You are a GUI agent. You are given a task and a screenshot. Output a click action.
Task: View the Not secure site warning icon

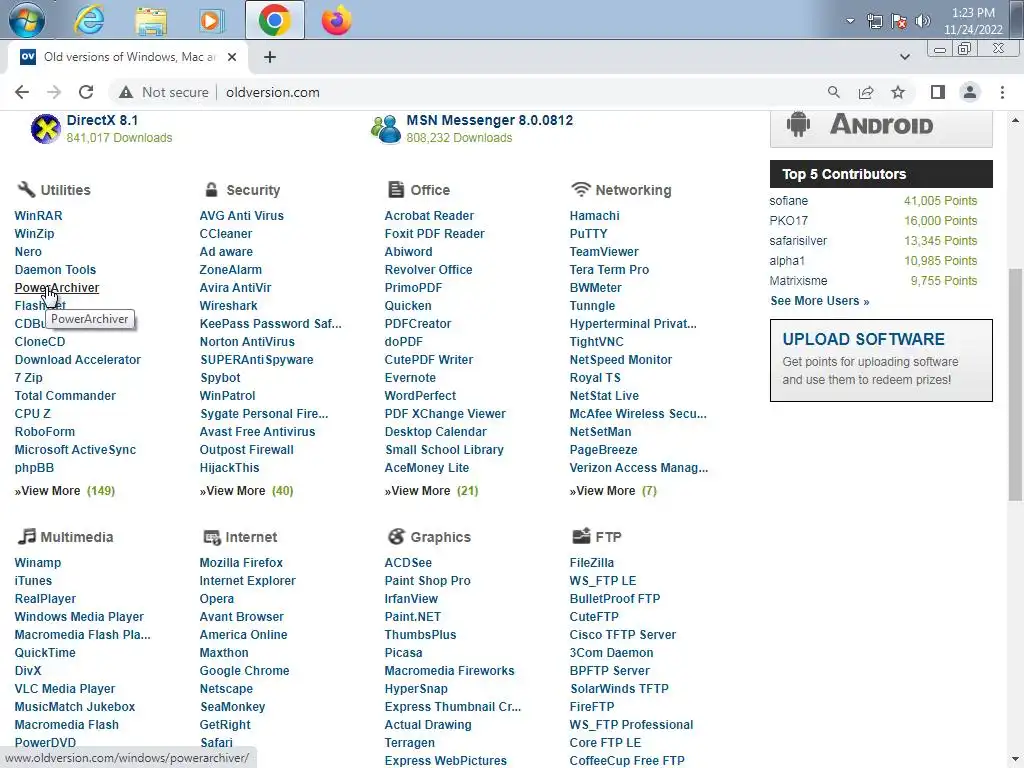pos(126,93)
